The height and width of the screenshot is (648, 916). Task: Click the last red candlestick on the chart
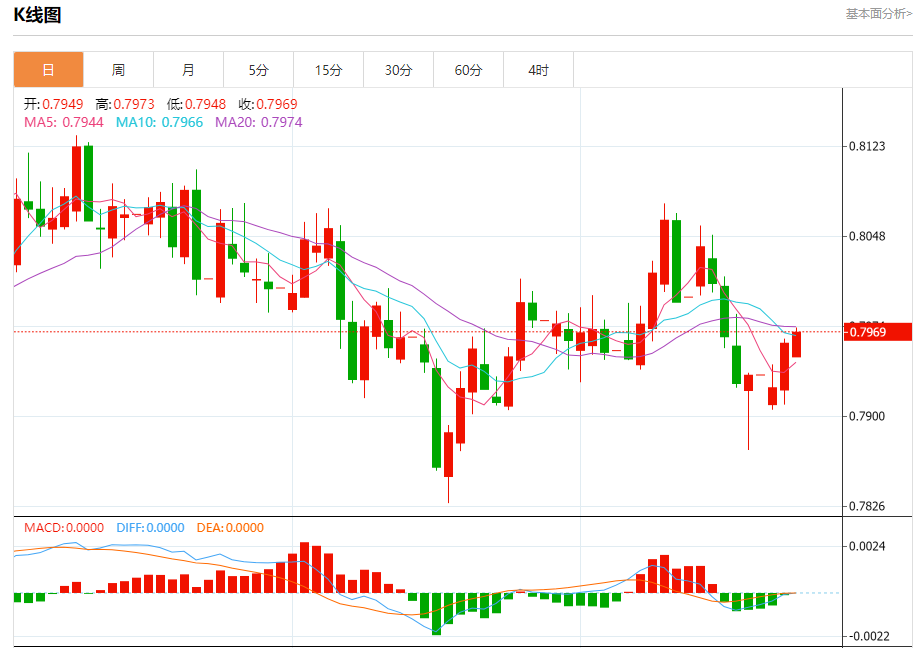[796, 344]
